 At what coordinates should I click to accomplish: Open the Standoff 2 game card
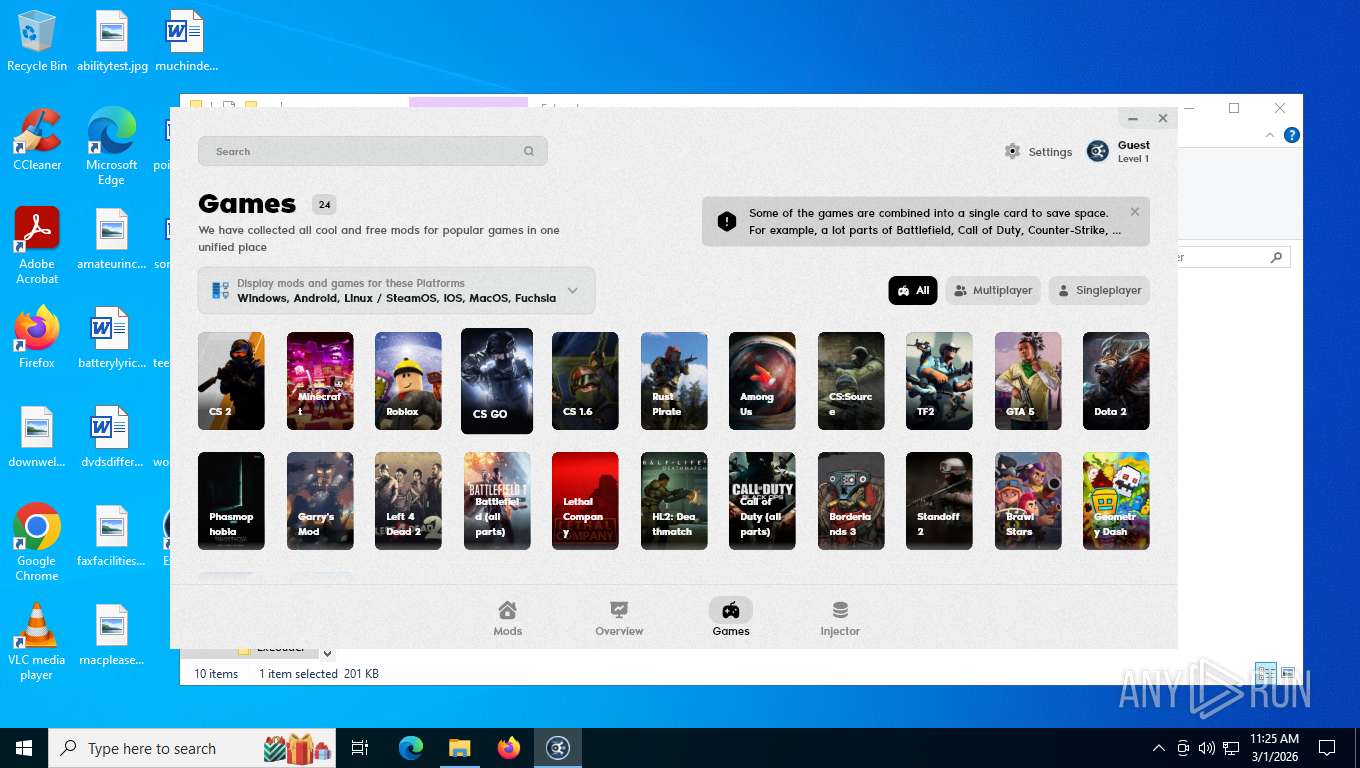pos(939,501)
